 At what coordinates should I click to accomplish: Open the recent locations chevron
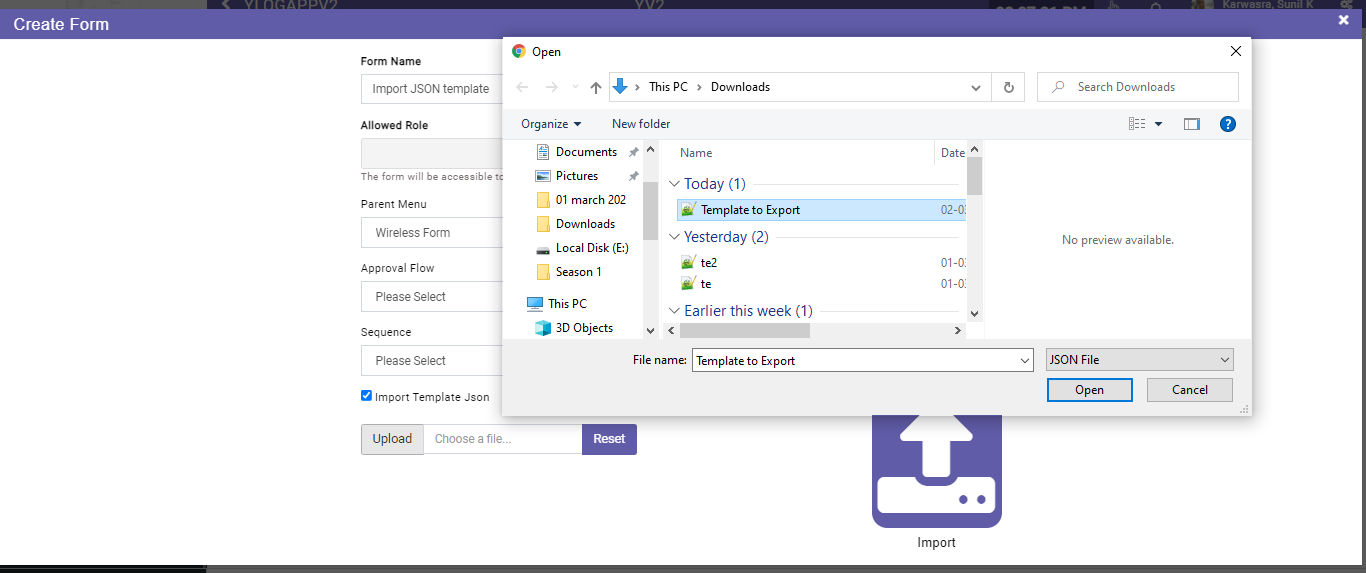click(x=575, y=87)
